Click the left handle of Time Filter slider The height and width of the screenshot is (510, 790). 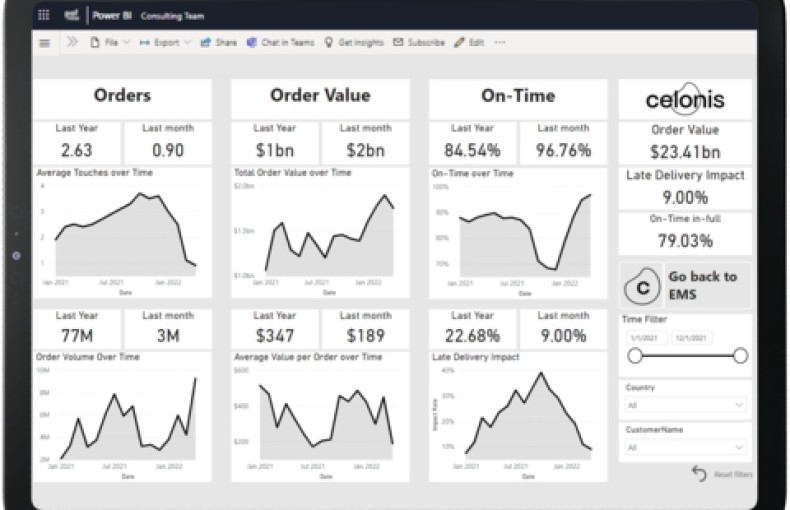634,356
